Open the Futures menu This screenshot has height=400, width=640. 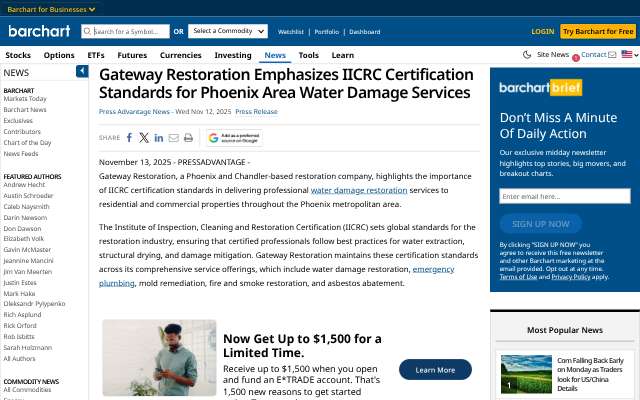point(132,55)
